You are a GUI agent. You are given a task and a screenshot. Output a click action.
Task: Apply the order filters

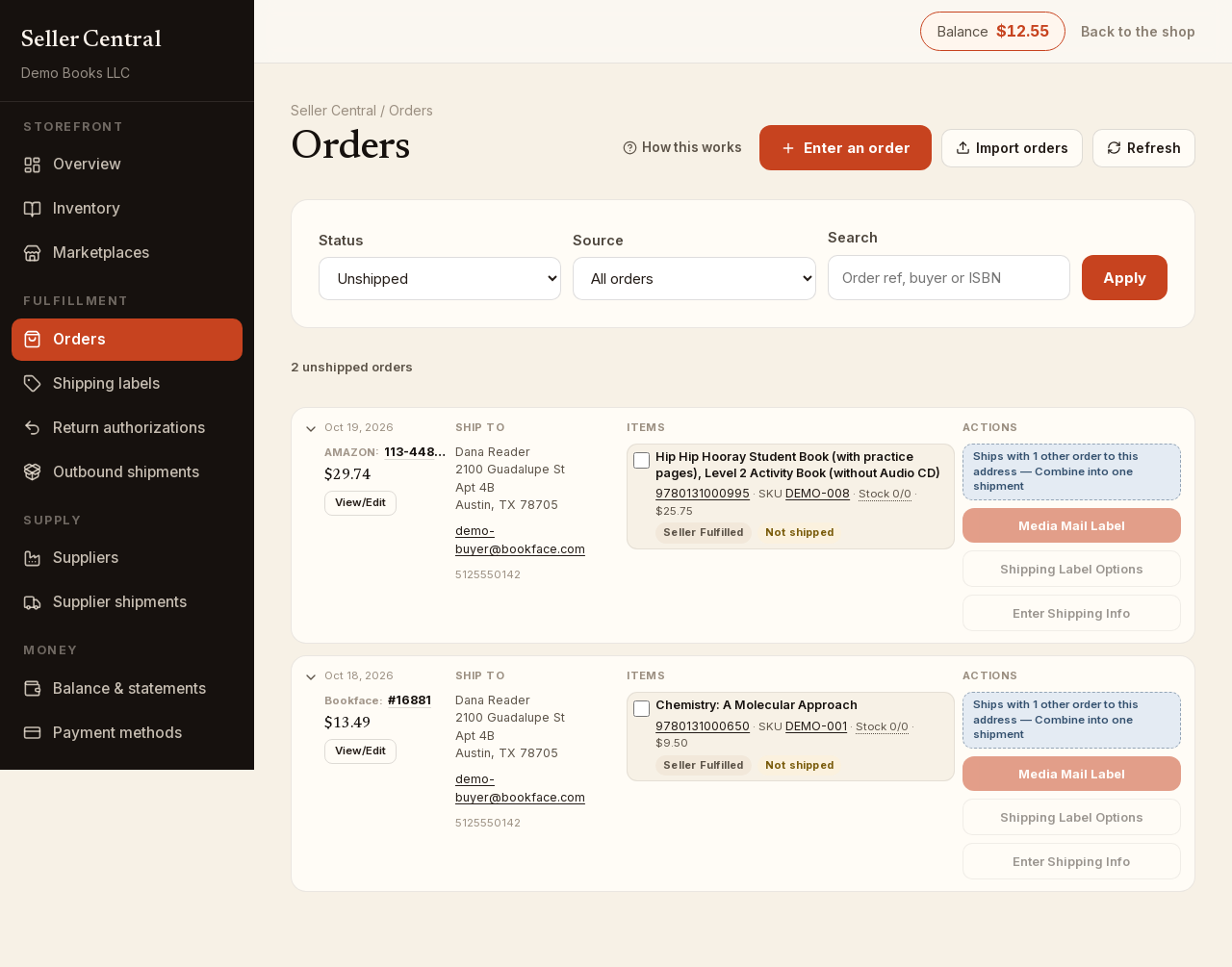point(1124,278)
